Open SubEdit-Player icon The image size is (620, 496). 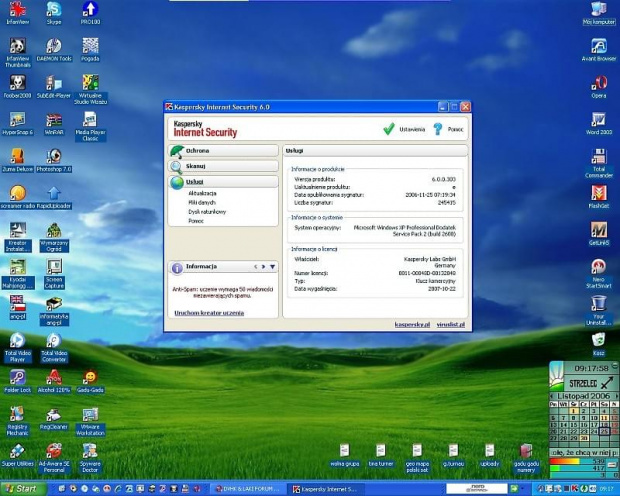point(54,87)
